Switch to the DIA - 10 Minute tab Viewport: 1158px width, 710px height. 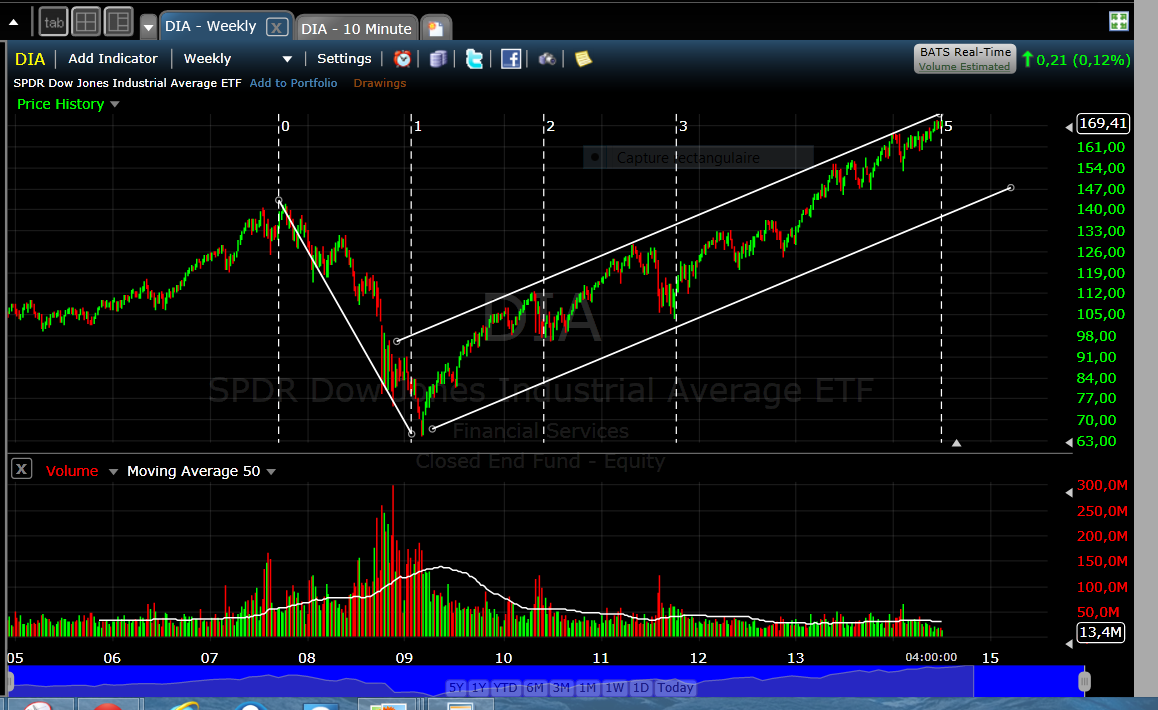tap(356, 29)
